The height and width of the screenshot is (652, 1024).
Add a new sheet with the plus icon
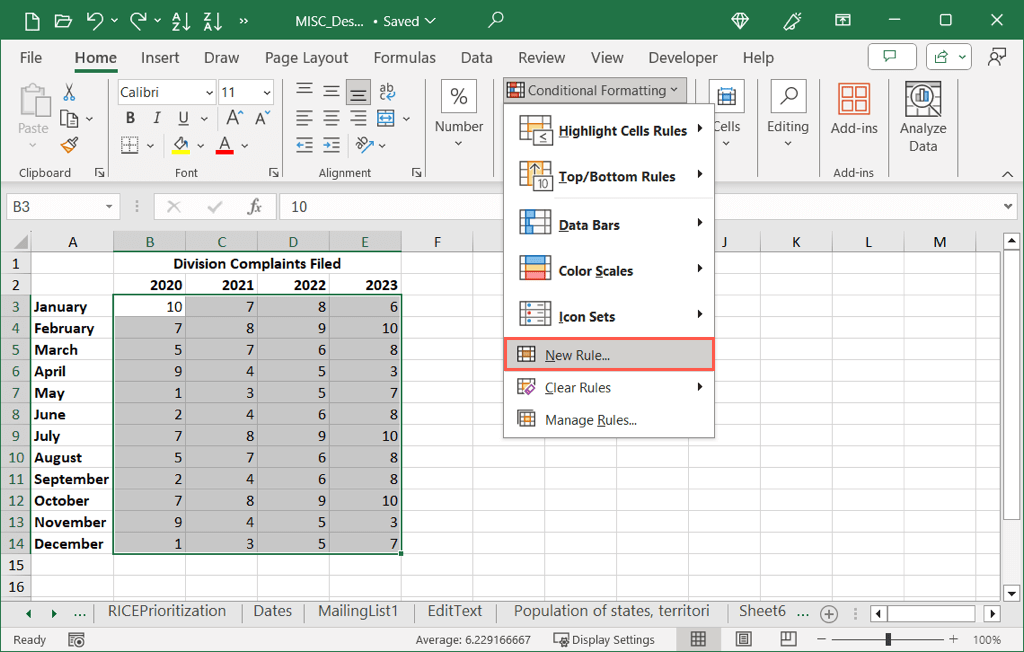point(828,613)
